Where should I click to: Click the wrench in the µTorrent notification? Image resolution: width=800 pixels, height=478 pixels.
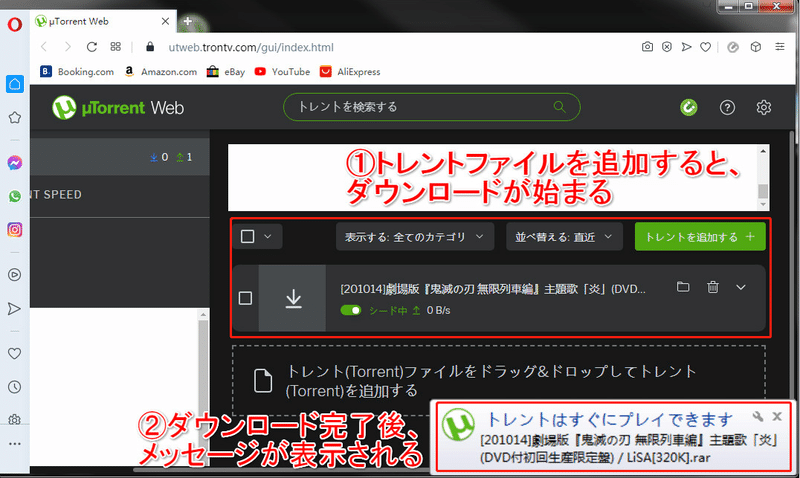pos(758,416)
